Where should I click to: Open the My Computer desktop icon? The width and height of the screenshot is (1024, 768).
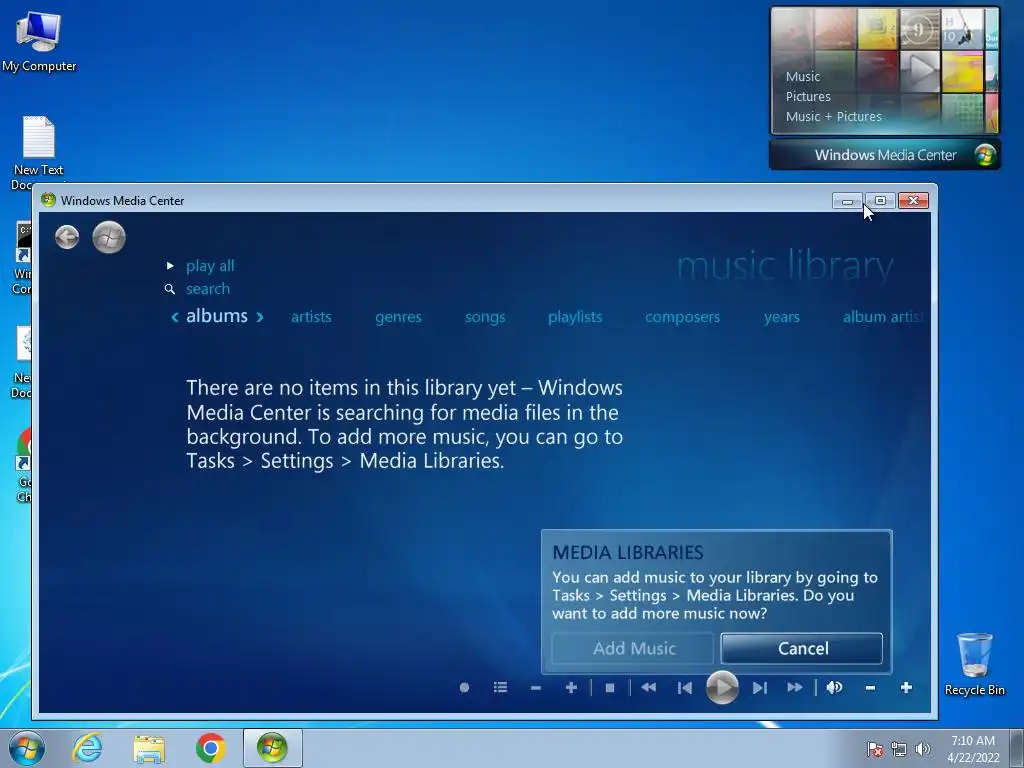39,41
